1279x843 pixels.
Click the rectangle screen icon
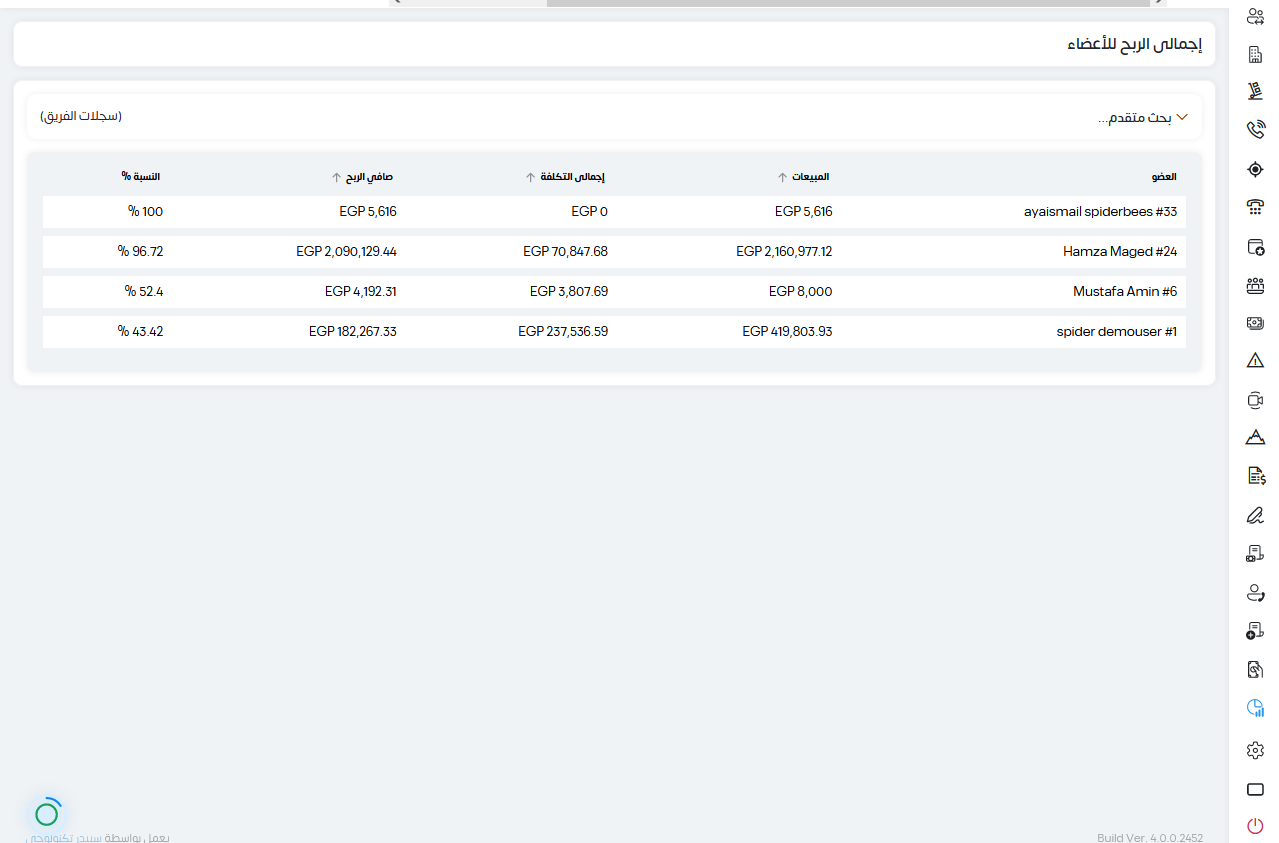[x=1255, y=789]
